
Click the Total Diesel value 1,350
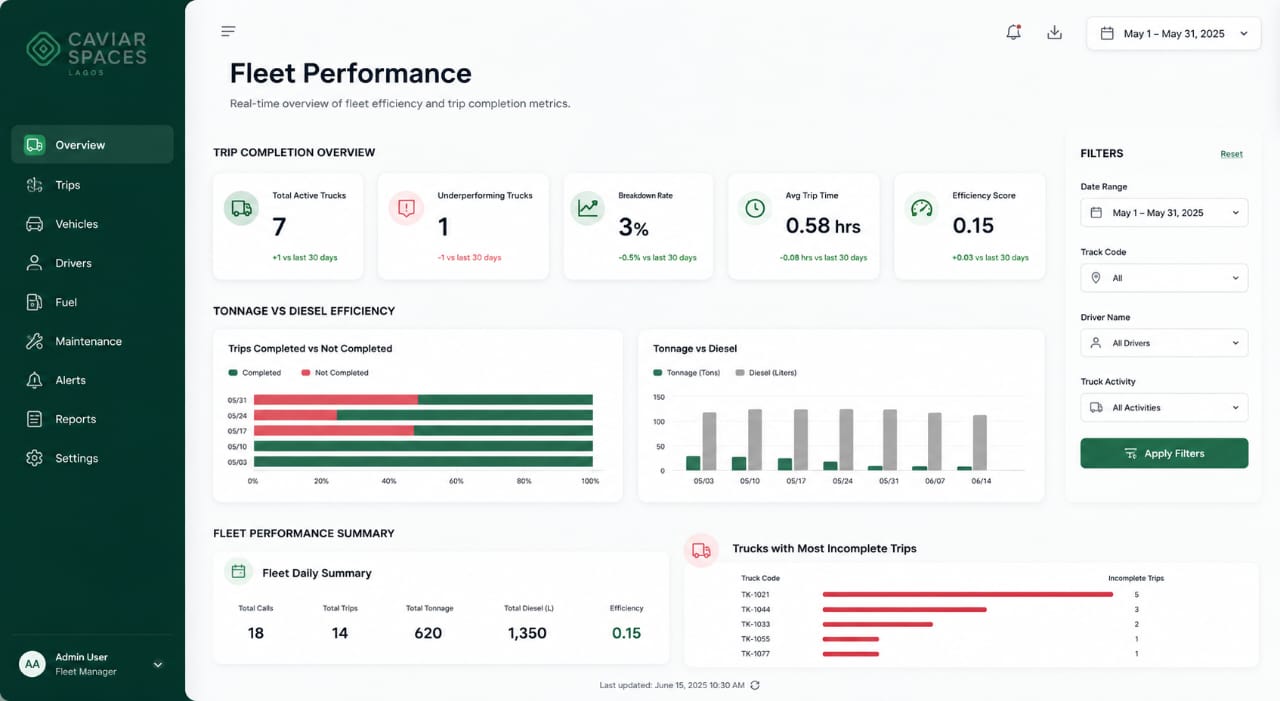[527, 633]
